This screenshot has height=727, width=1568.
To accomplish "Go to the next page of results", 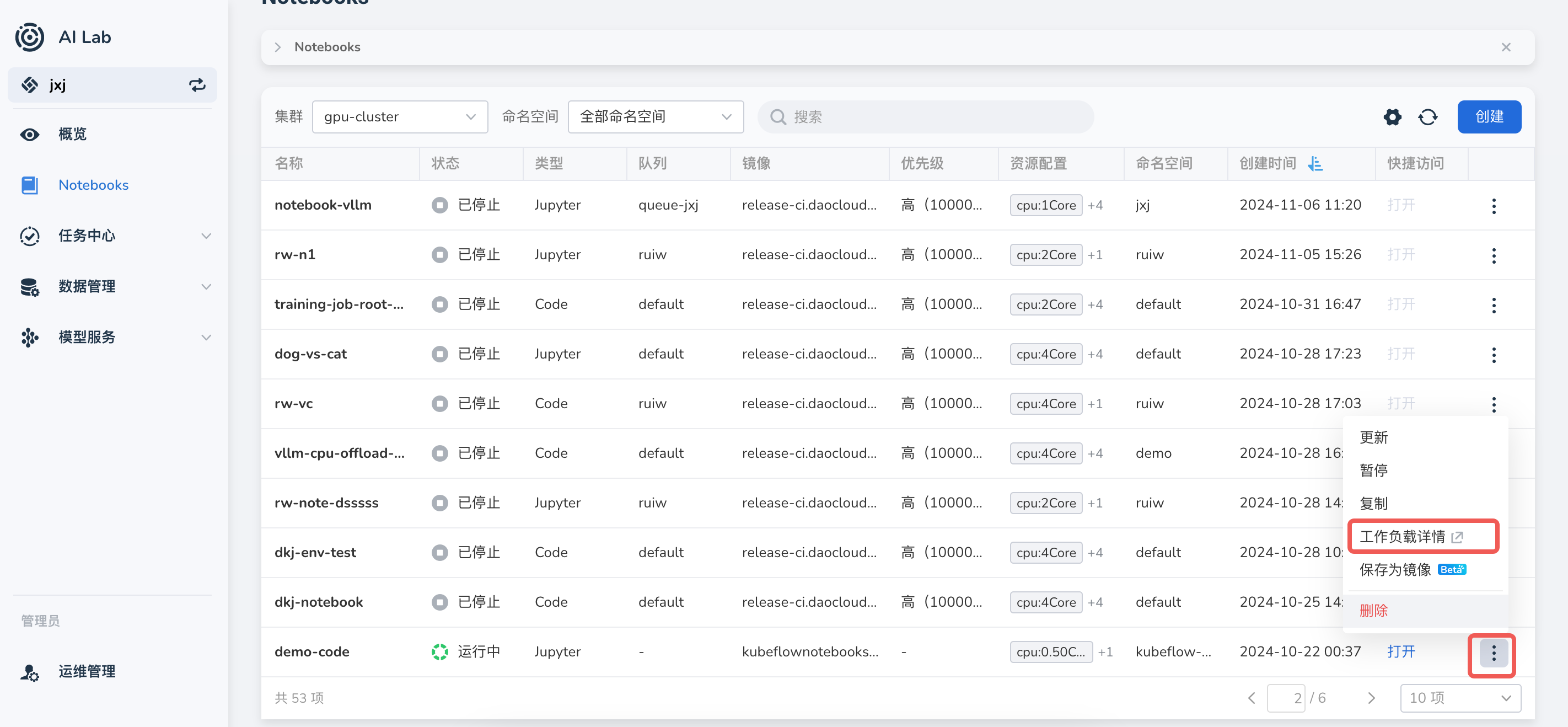I will pos(1371,698).
